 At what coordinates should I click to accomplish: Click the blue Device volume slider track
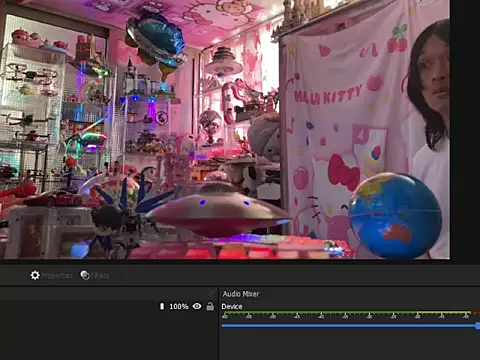pyautogui.click(x=349, y=326)
